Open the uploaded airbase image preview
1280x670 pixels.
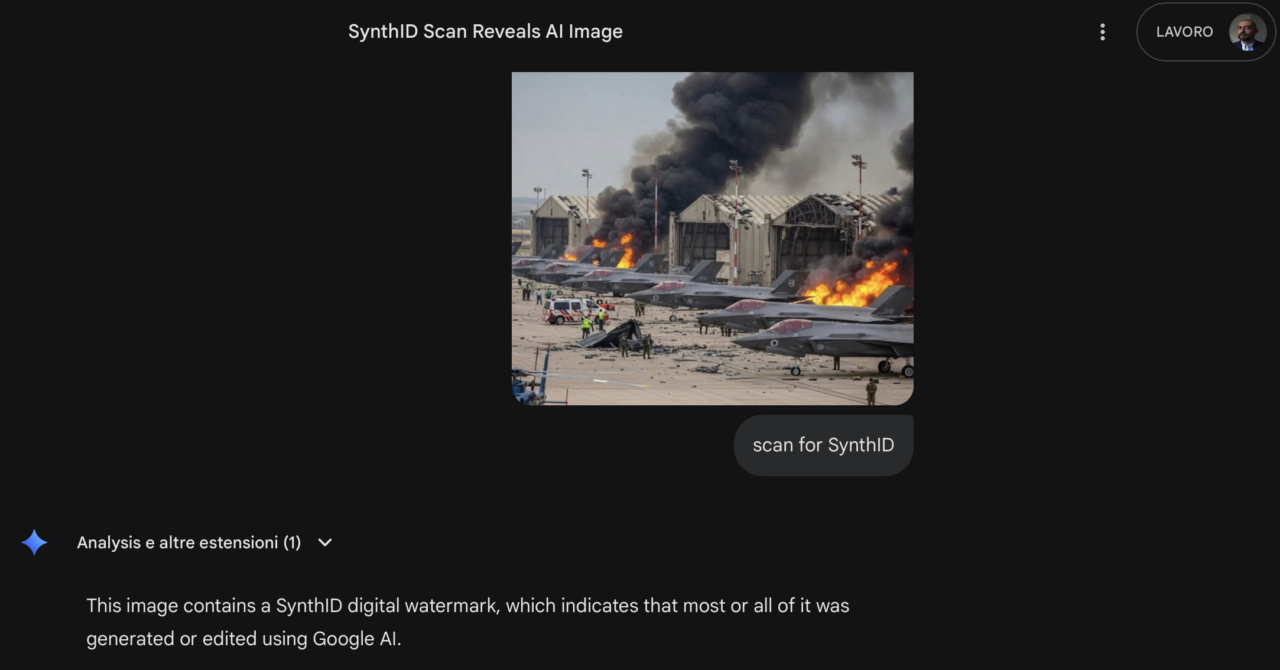click(712, 238)
